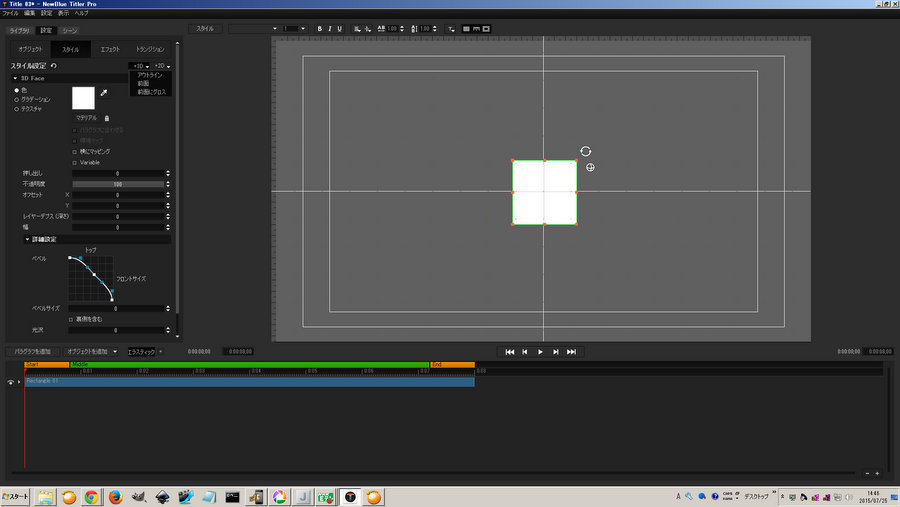Click the rotate handle near the rectangle
This screenshot has width=900, height=507.
pos(585,151)
